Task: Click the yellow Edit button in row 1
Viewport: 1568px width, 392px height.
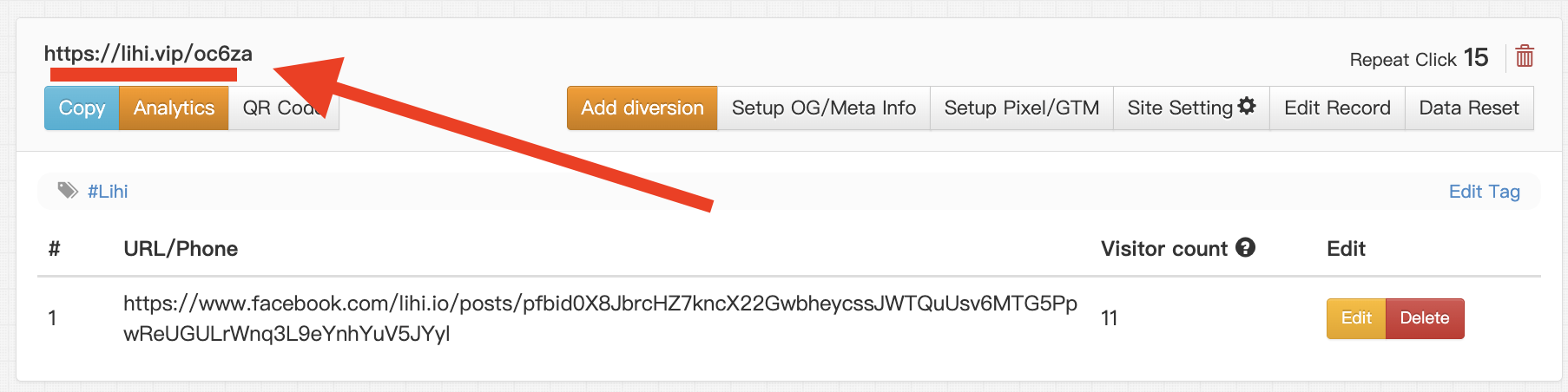Action: coord(1356,318)
